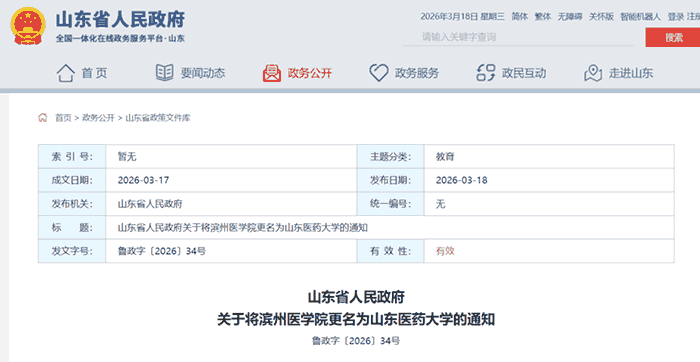Image resolution: width=700 pixels, height=362 pixels.
Task: Click the 标题 label cell
Action: [x=72, y=228]
